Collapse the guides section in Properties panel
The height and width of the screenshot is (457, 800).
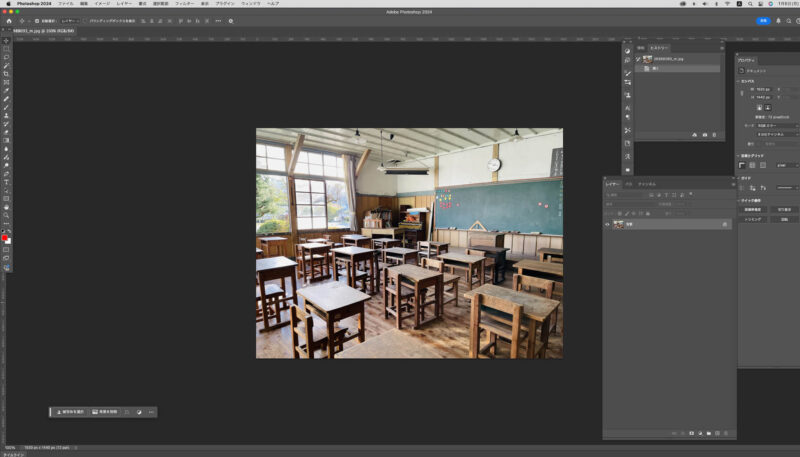coord(738,178)
